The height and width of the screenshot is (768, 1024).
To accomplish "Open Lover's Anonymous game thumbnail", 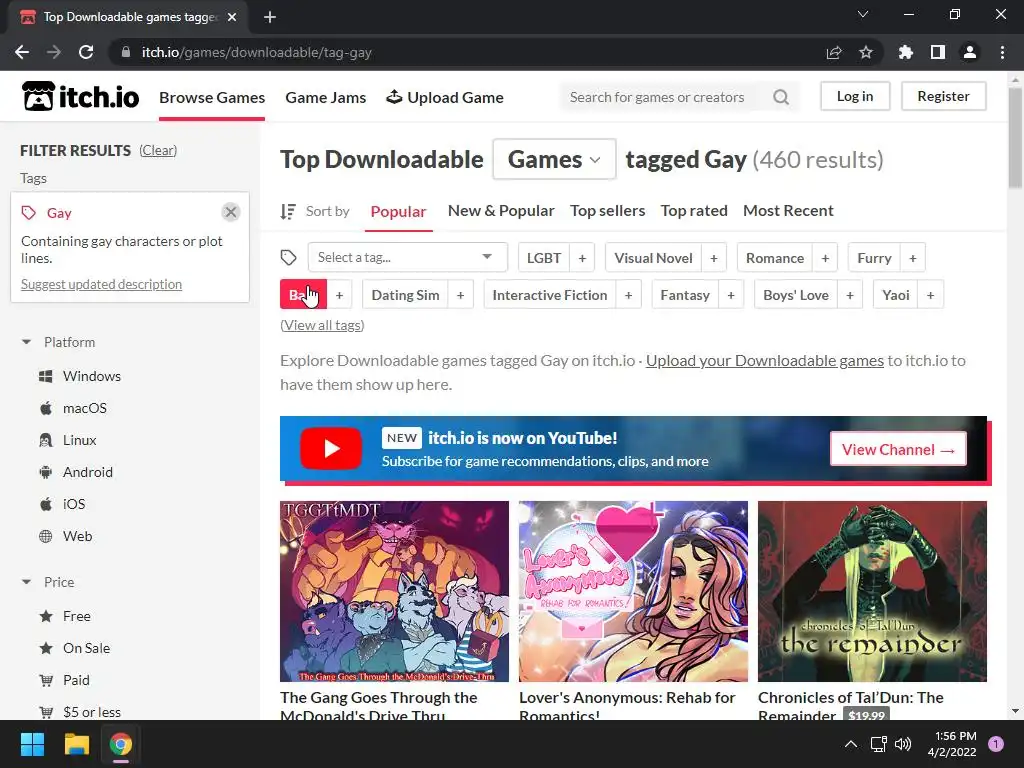I will tap(633, 592).
